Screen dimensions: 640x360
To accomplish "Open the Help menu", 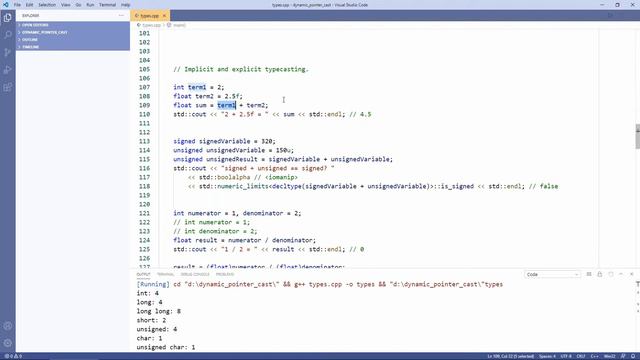I will click(x=126, y=5).
